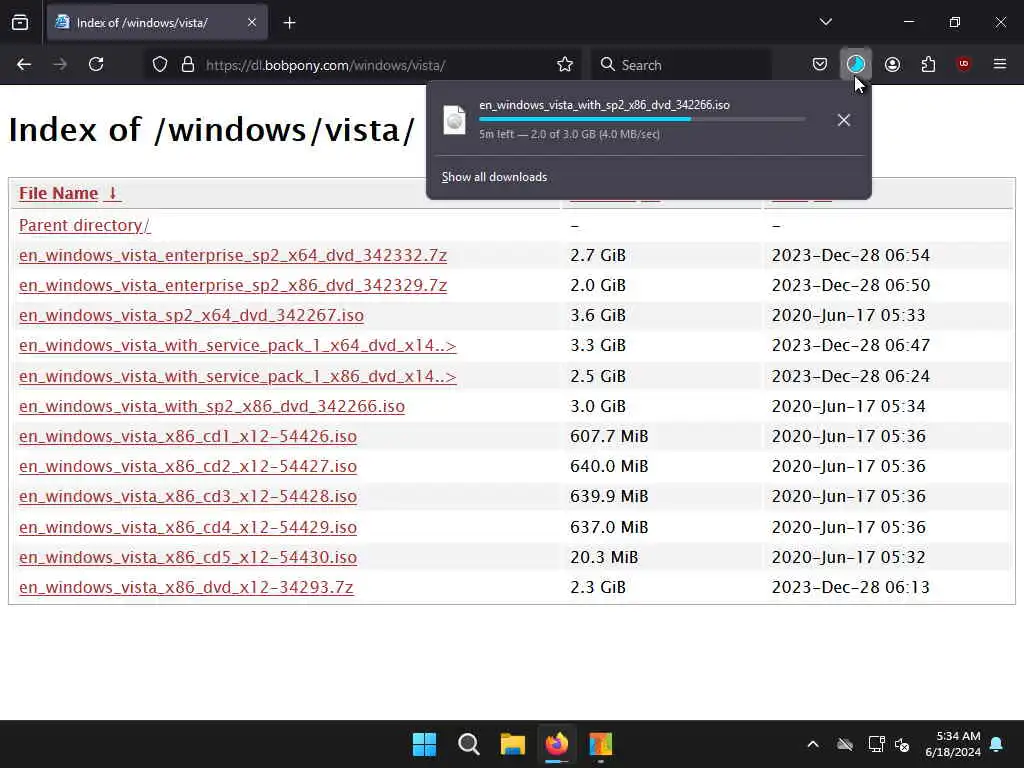This screenshot has width=1024, height=768.
Task: View site security padlock info
Action: 188,65
